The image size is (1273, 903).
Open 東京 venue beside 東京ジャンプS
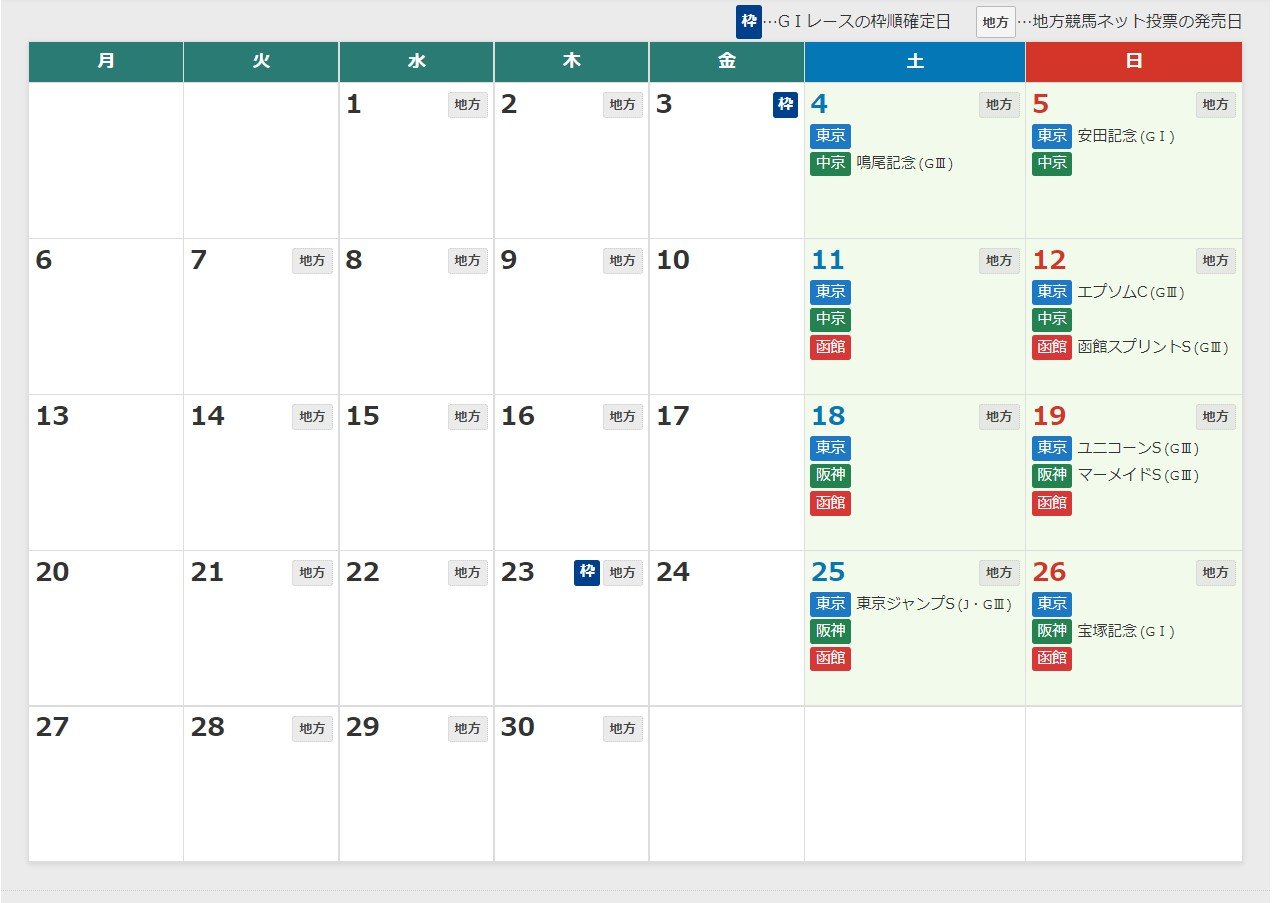(x=831, y=604)
